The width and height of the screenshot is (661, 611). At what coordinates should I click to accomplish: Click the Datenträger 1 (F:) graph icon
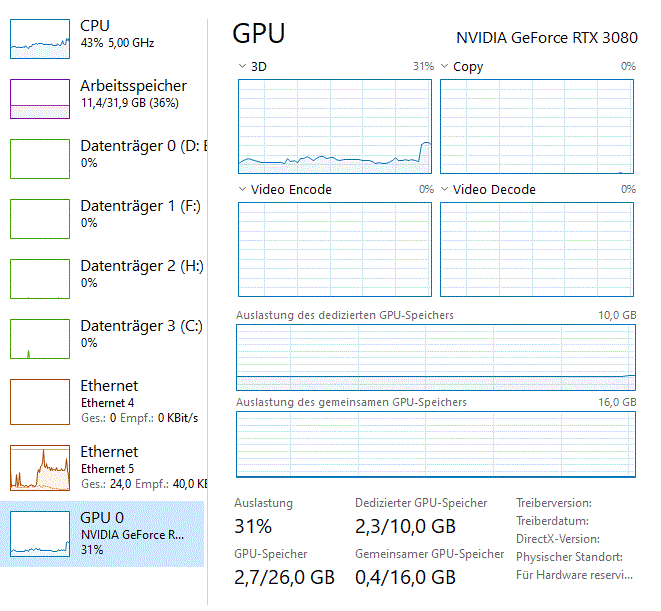click(40, 218)
